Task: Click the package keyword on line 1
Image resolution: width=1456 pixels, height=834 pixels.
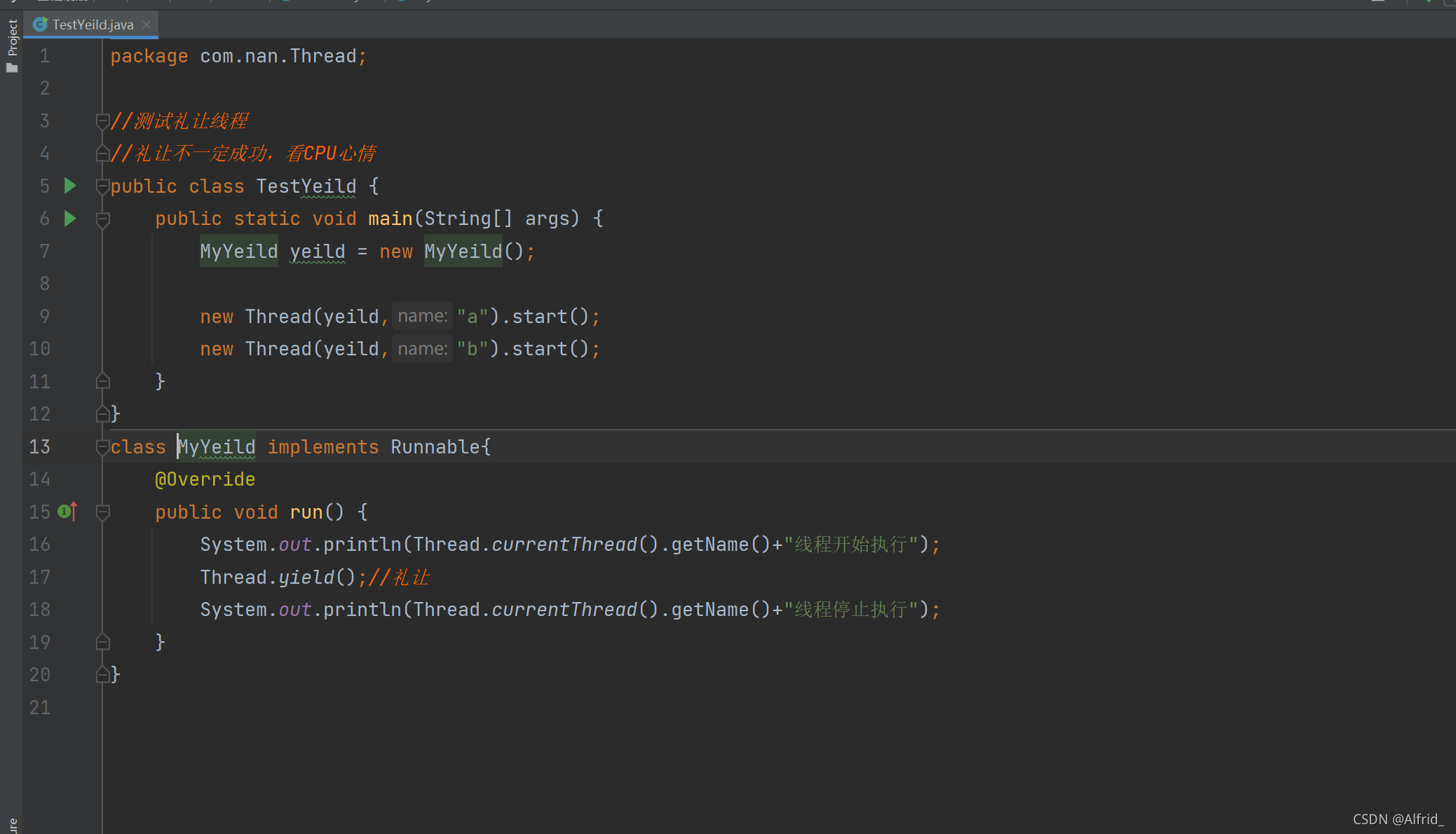Action: (149, 56)
